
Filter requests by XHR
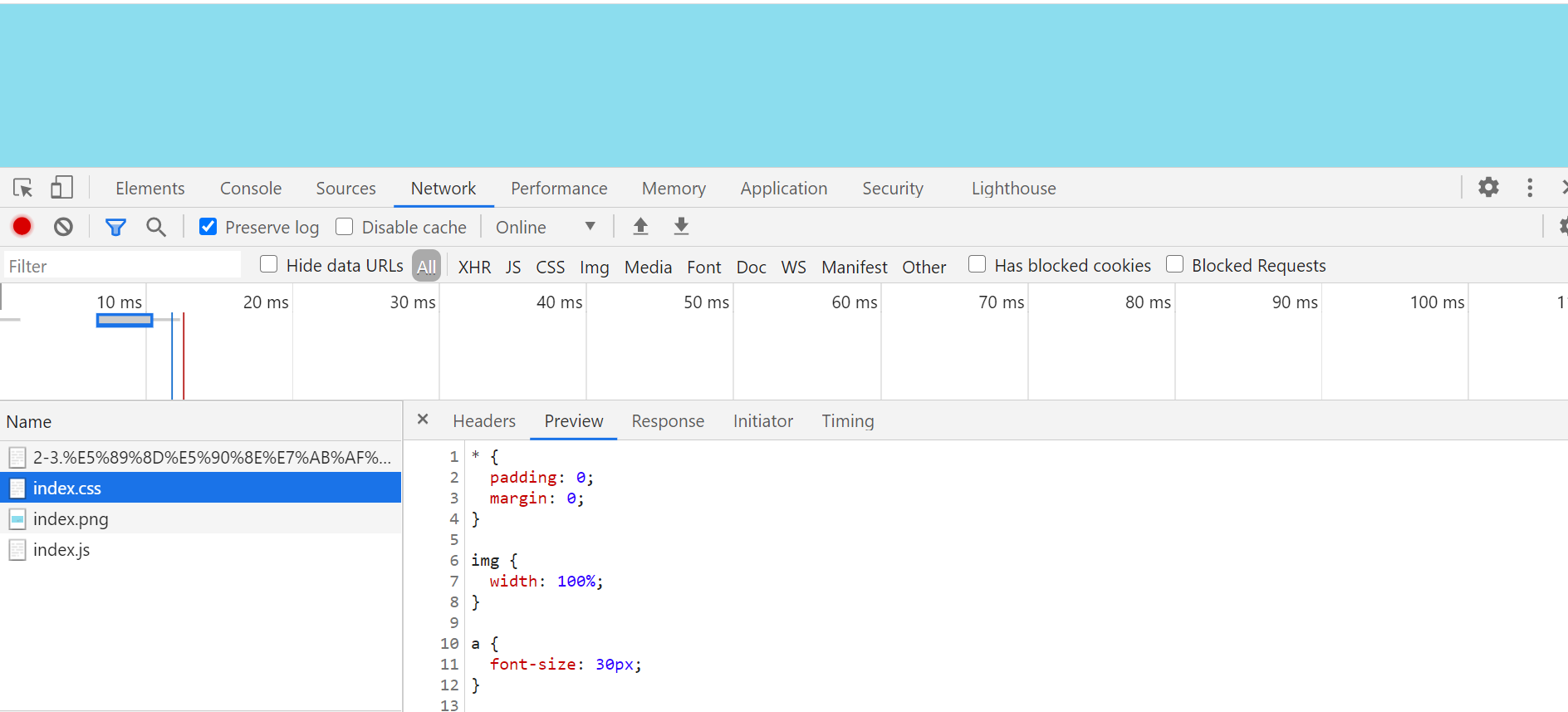click(x=474, y=267)
